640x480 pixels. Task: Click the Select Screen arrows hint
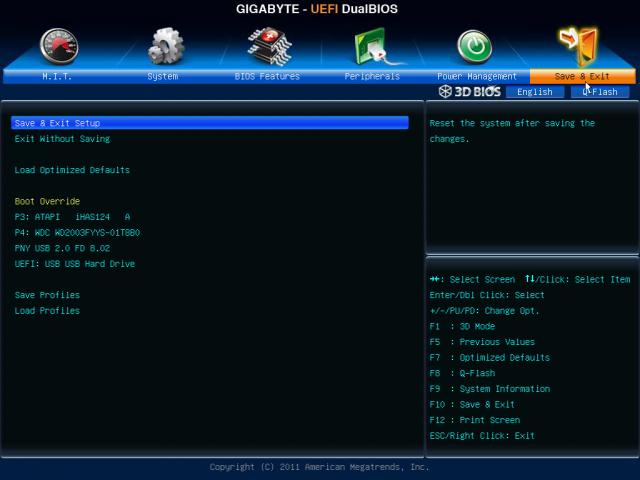472,279
